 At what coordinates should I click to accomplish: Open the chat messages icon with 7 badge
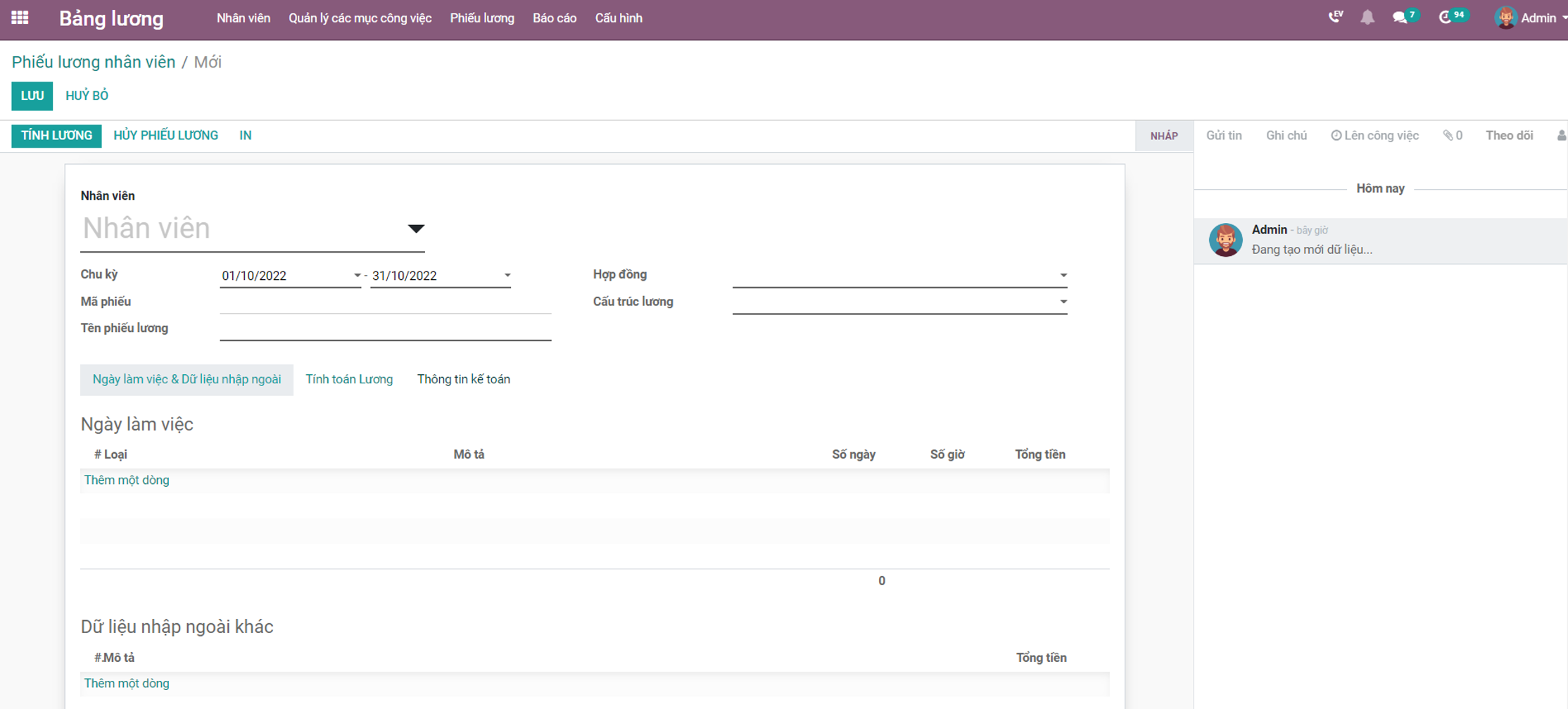click(1405, 17)
